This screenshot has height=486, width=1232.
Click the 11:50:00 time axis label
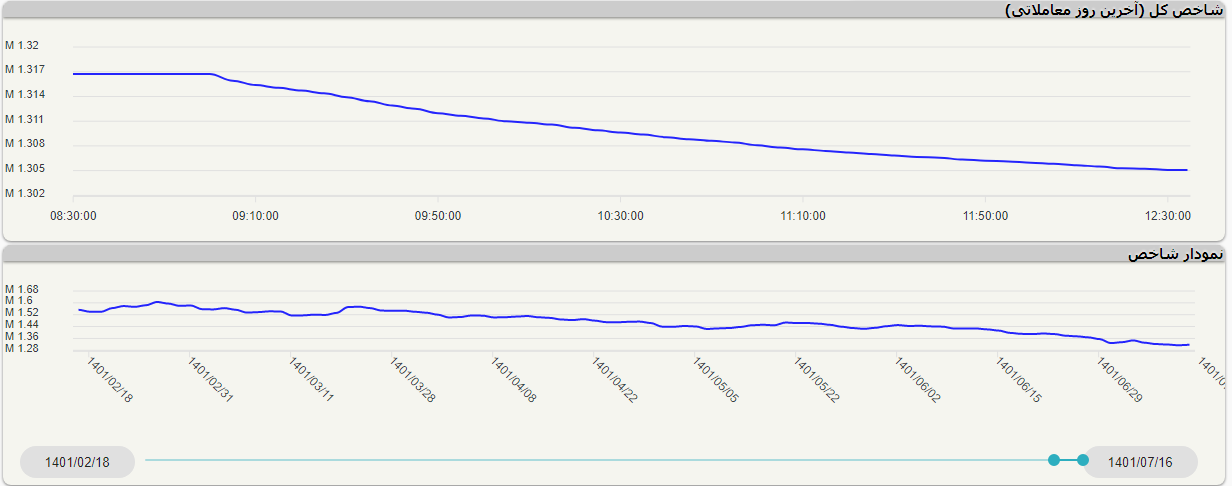click(x=985, y=215)
